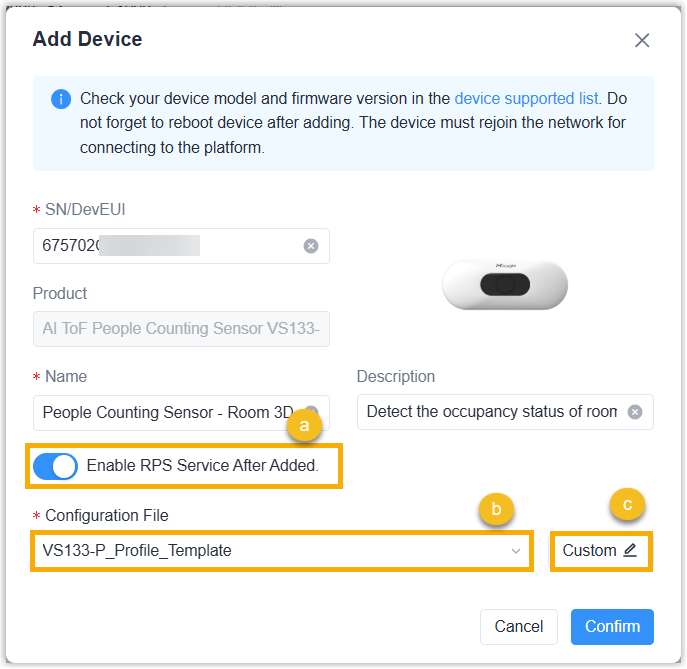Click the Enable RPS Service After Added label

(202, 466)
